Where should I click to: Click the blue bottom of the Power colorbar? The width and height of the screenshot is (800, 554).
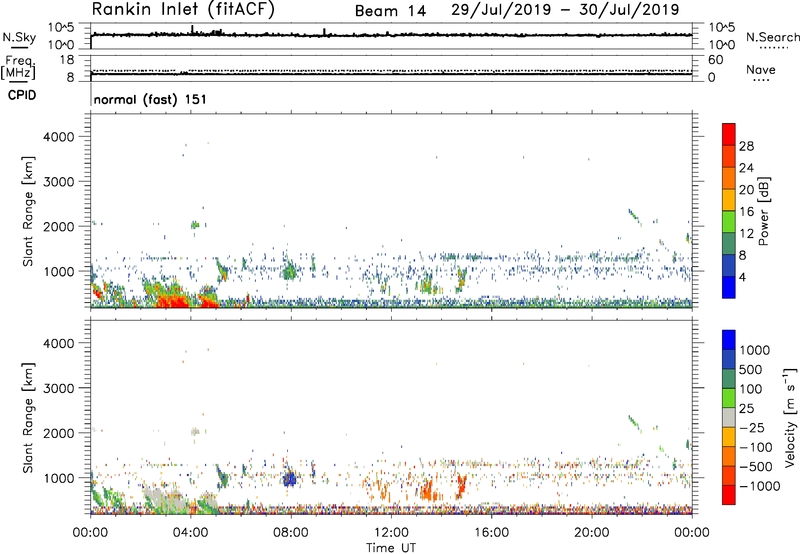729,288
